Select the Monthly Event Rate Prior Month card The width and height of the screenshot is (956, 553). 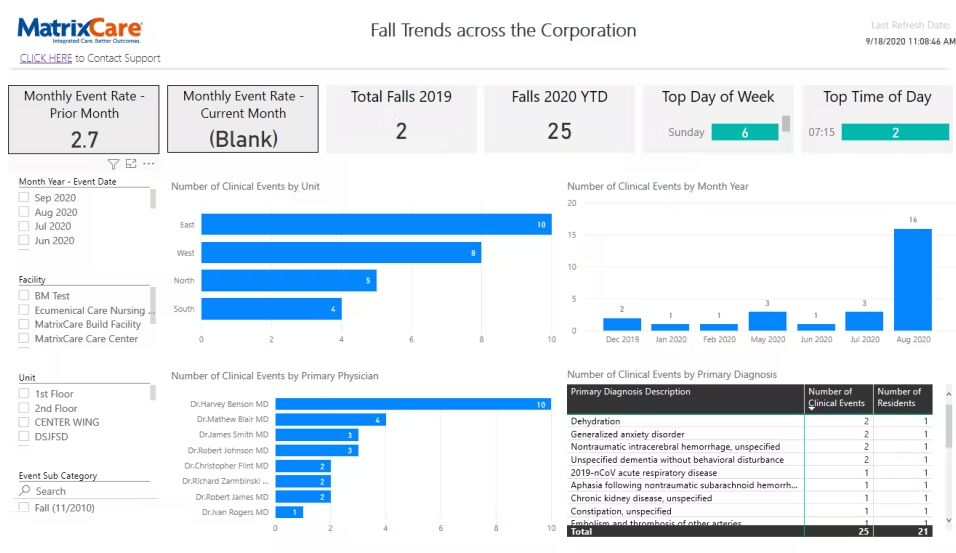coord(84,120)
